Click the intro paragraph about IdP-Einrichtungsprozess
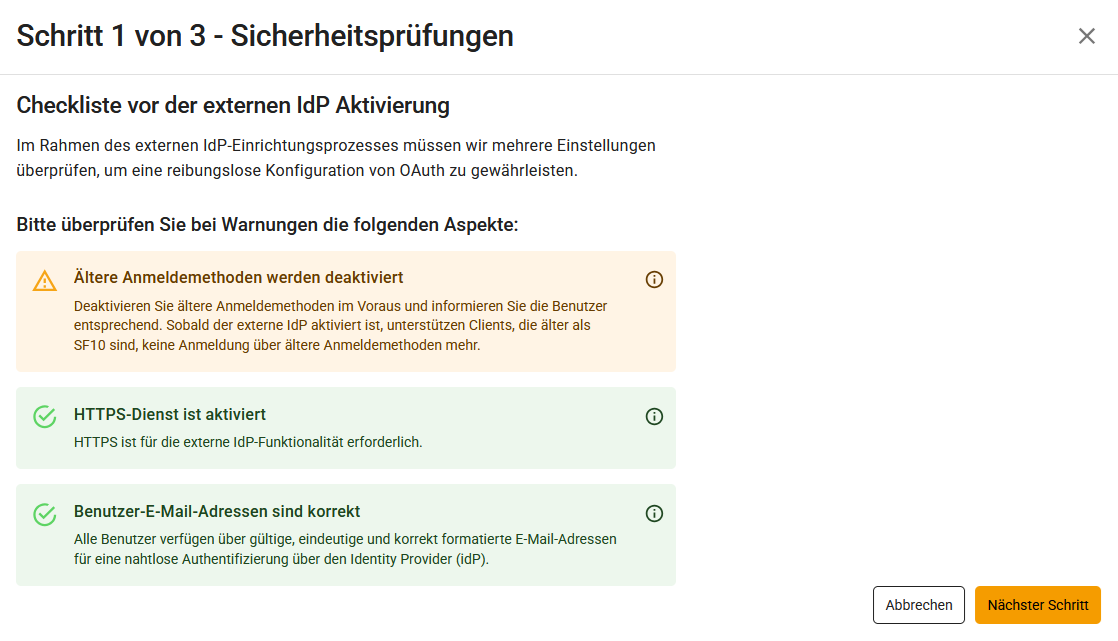Image resolution: width=1118 pixels, height=641 pixels. click(x=336, y=146)
